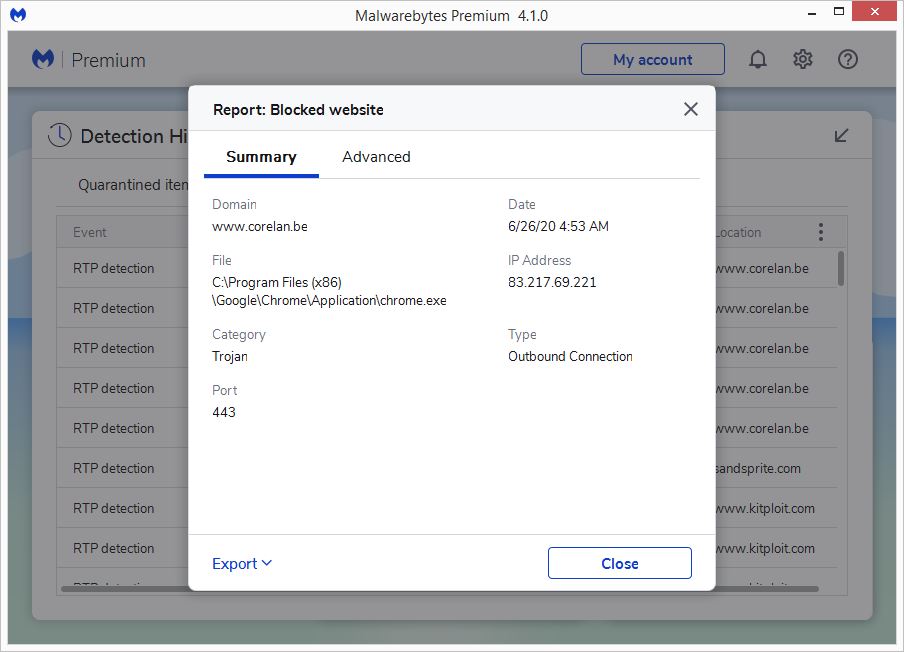
Task: Select the Outbound Connection type value
Action: (x=570, y=356)
